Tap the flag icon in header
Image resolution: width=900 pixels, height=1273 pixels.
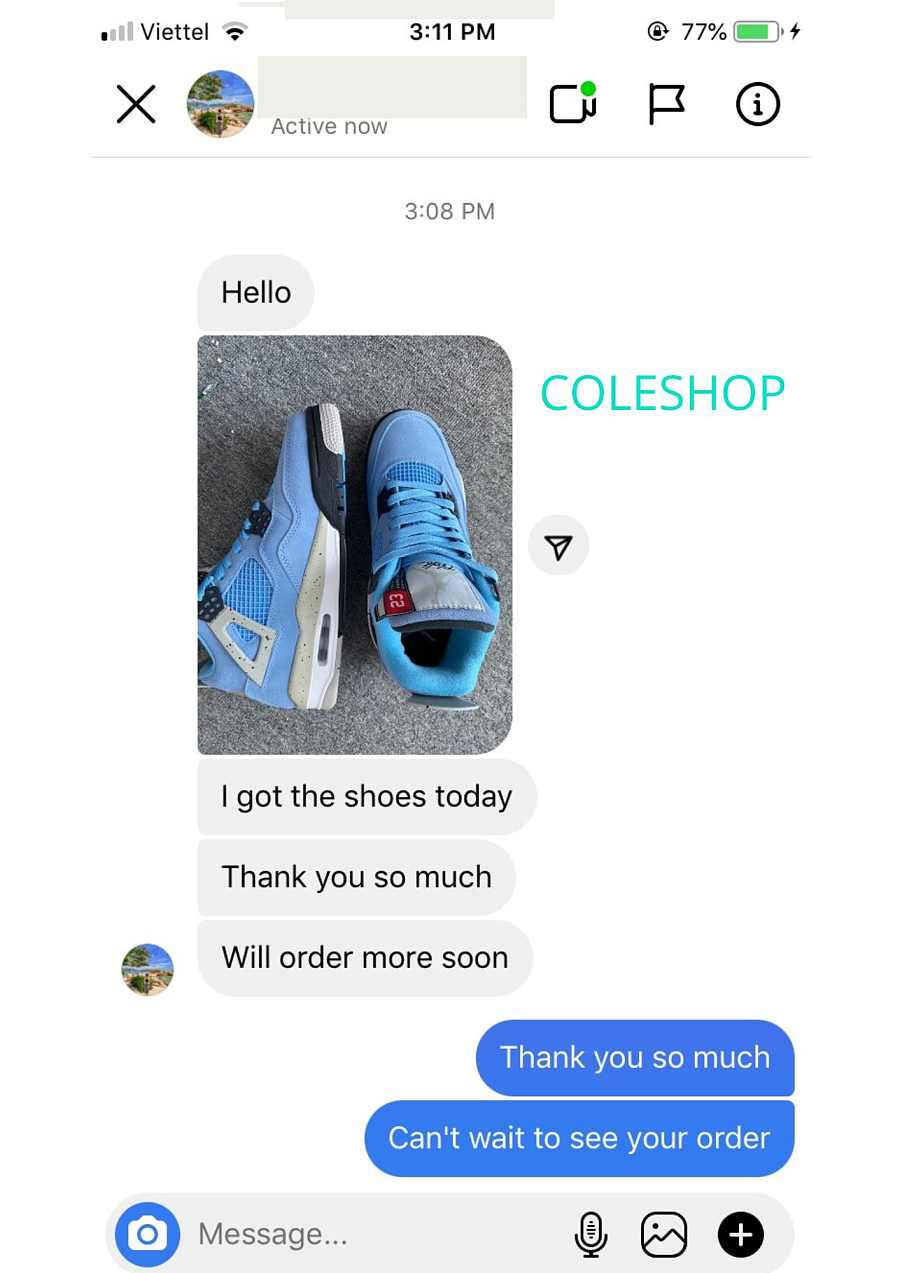666,104
